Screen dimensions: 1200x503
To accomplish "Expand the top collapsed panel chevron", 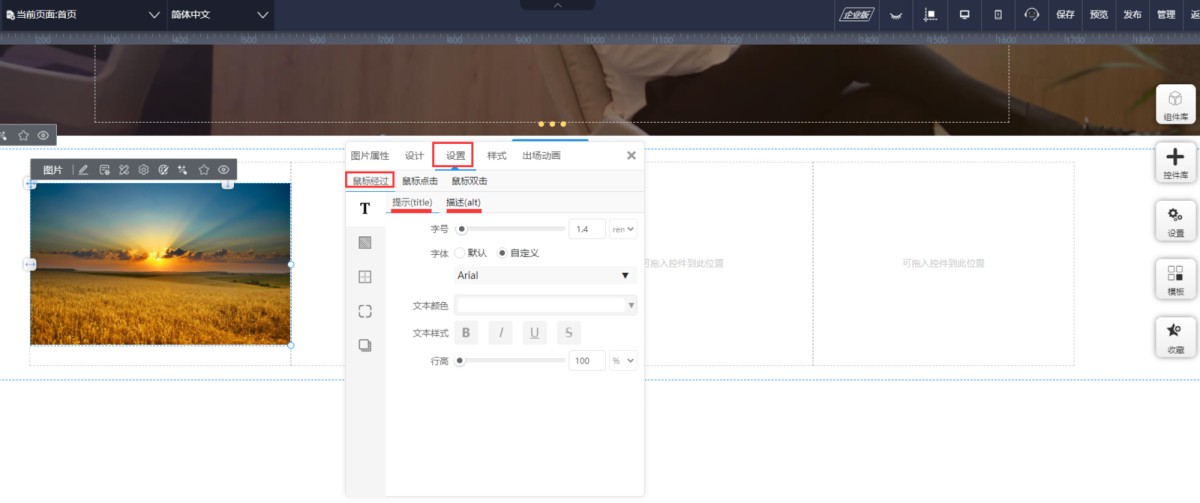I will (557, 5).
